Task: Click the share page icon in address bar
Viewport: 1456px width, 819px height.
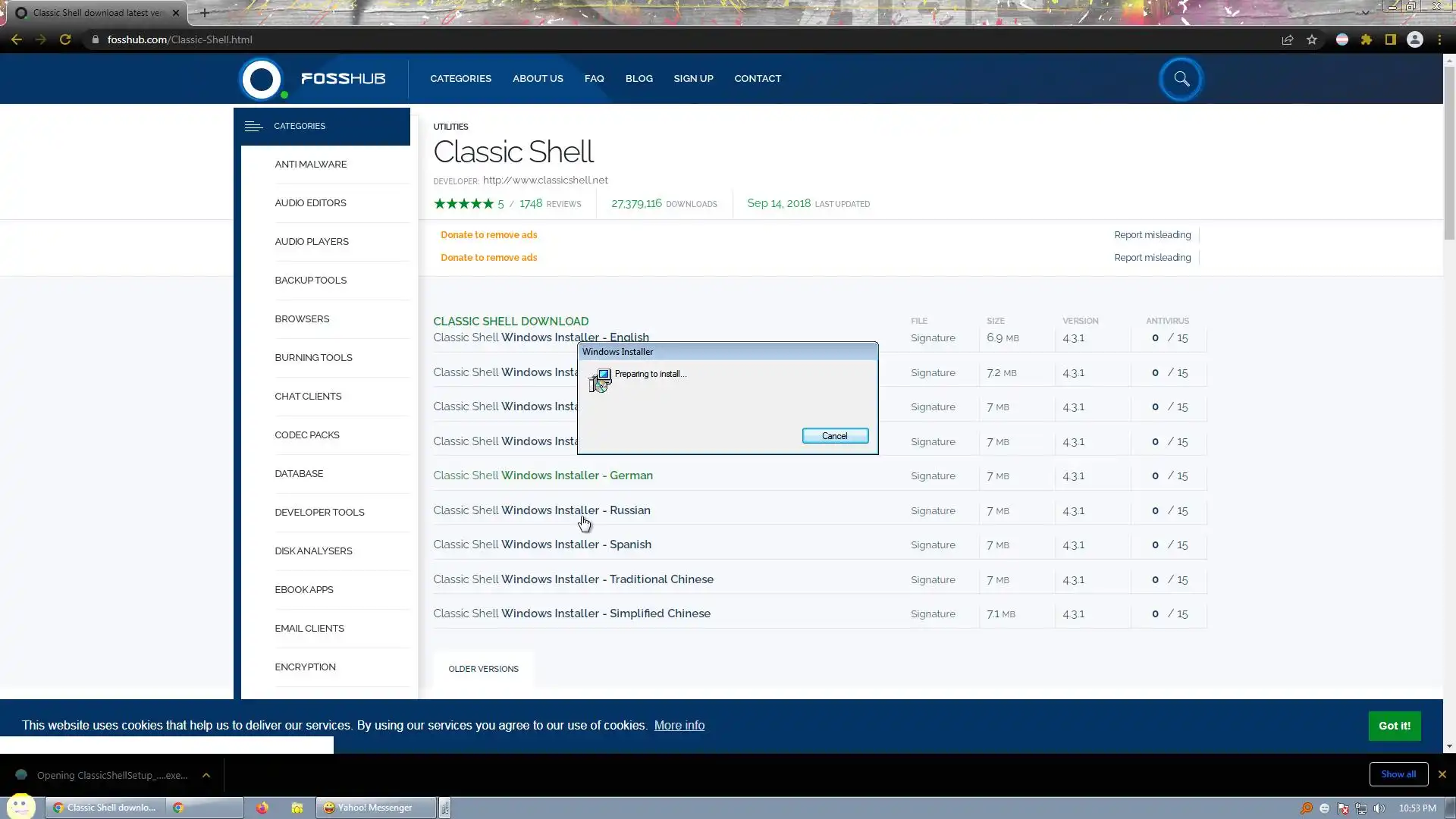Action: pyautogui.click(x=1288, y=39)
